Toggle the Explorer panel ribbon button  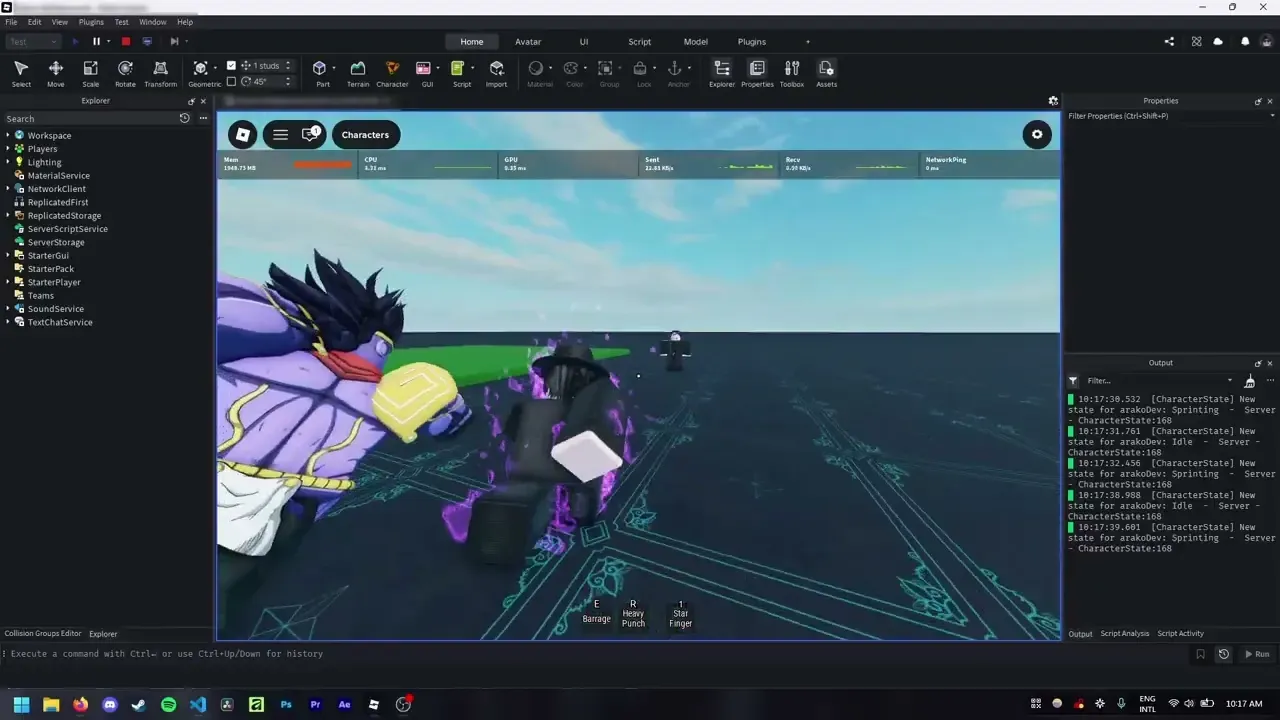721,73
